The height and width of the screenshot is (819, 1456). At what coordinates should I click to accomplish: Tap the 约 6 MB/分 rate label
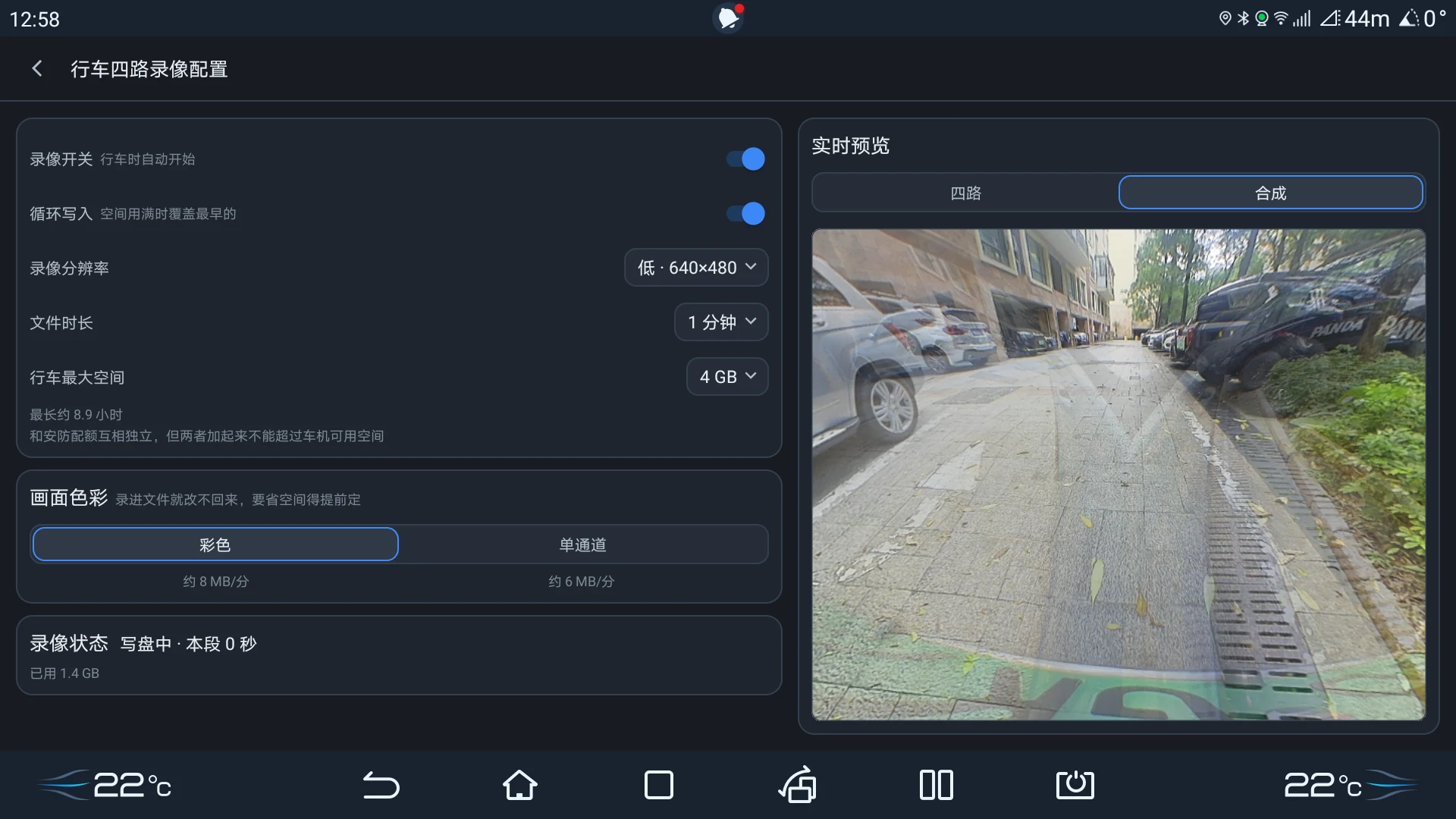coord(582,582)
